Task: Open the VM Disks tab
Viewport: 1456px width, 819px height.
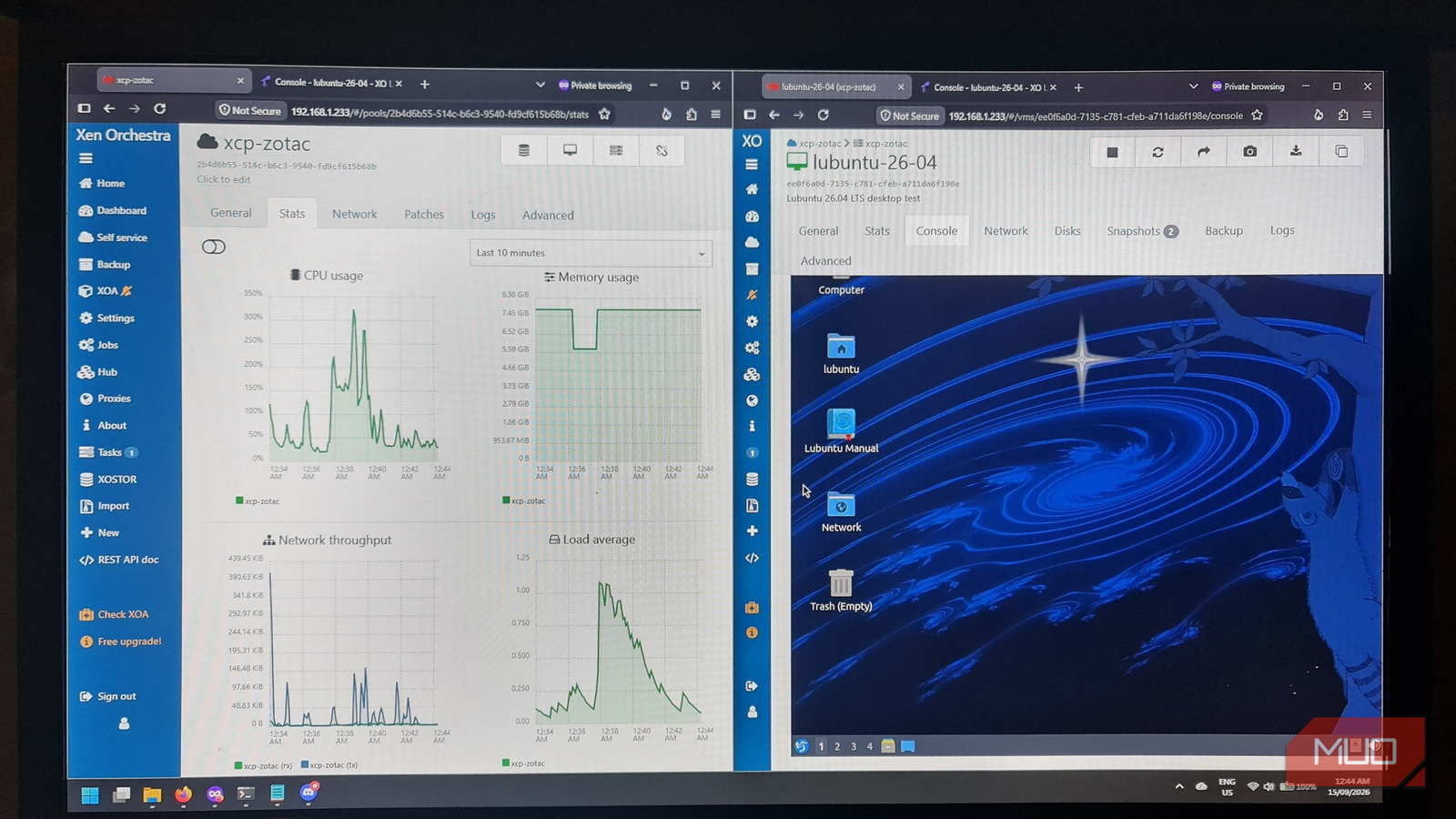Action: (1067, 231)
